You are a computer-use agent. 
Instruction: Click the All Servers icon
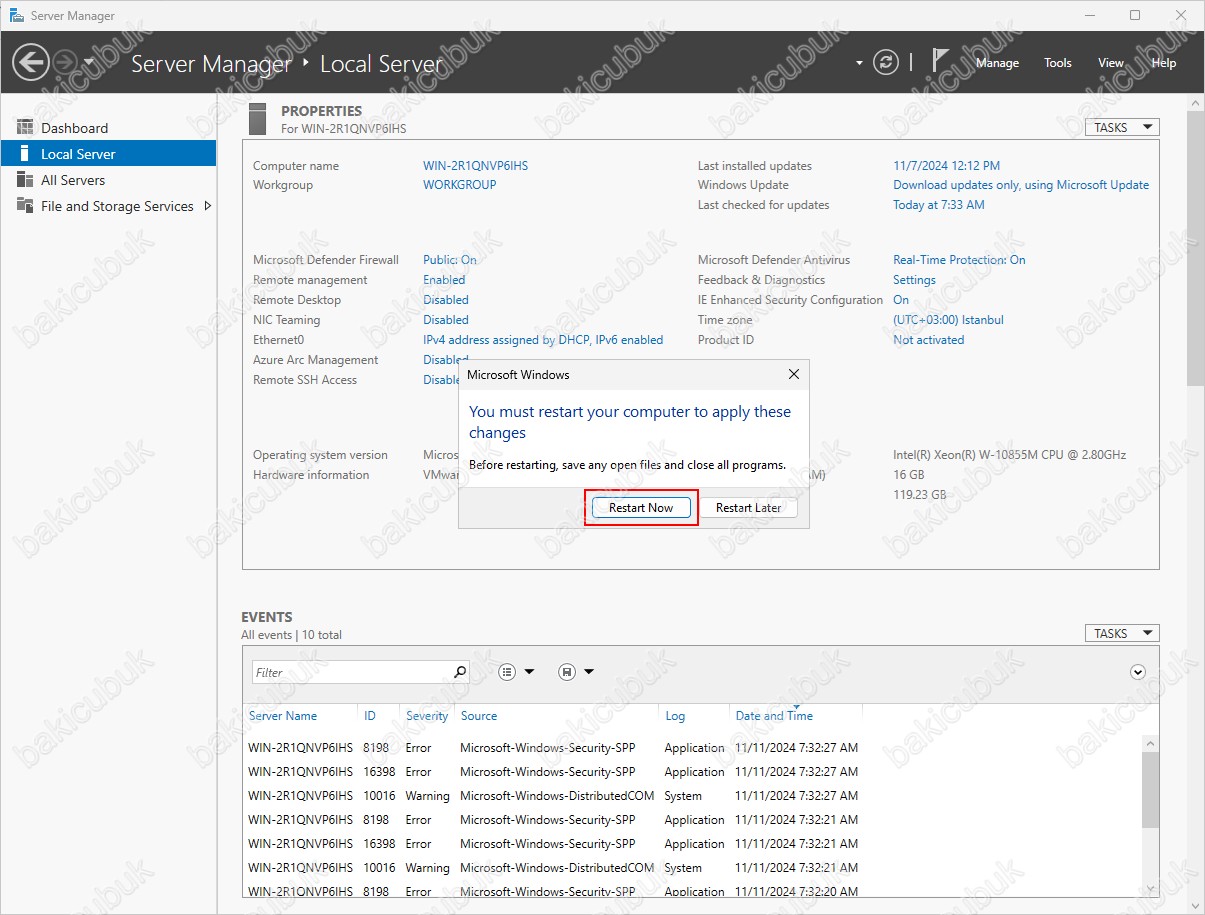(25, 180)
